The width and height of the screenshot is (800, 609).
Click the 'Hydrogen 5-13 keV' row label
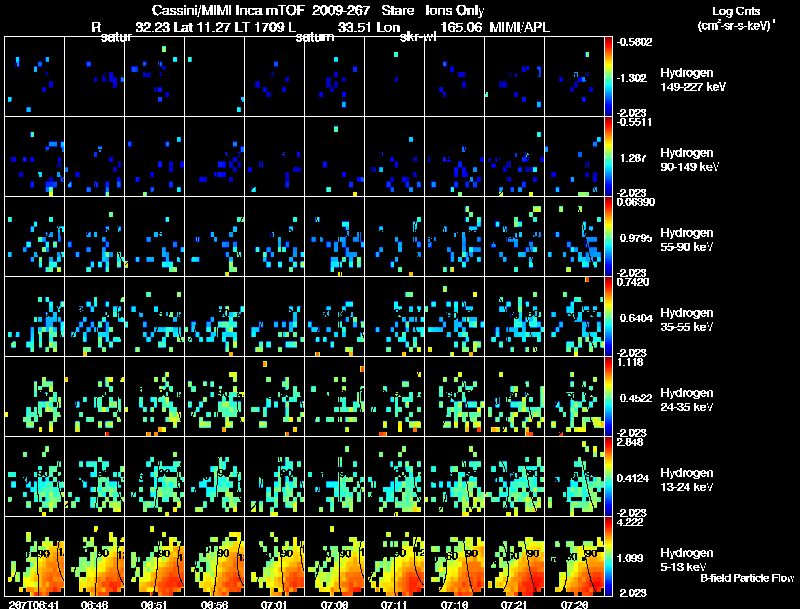(x=687, y=560)
